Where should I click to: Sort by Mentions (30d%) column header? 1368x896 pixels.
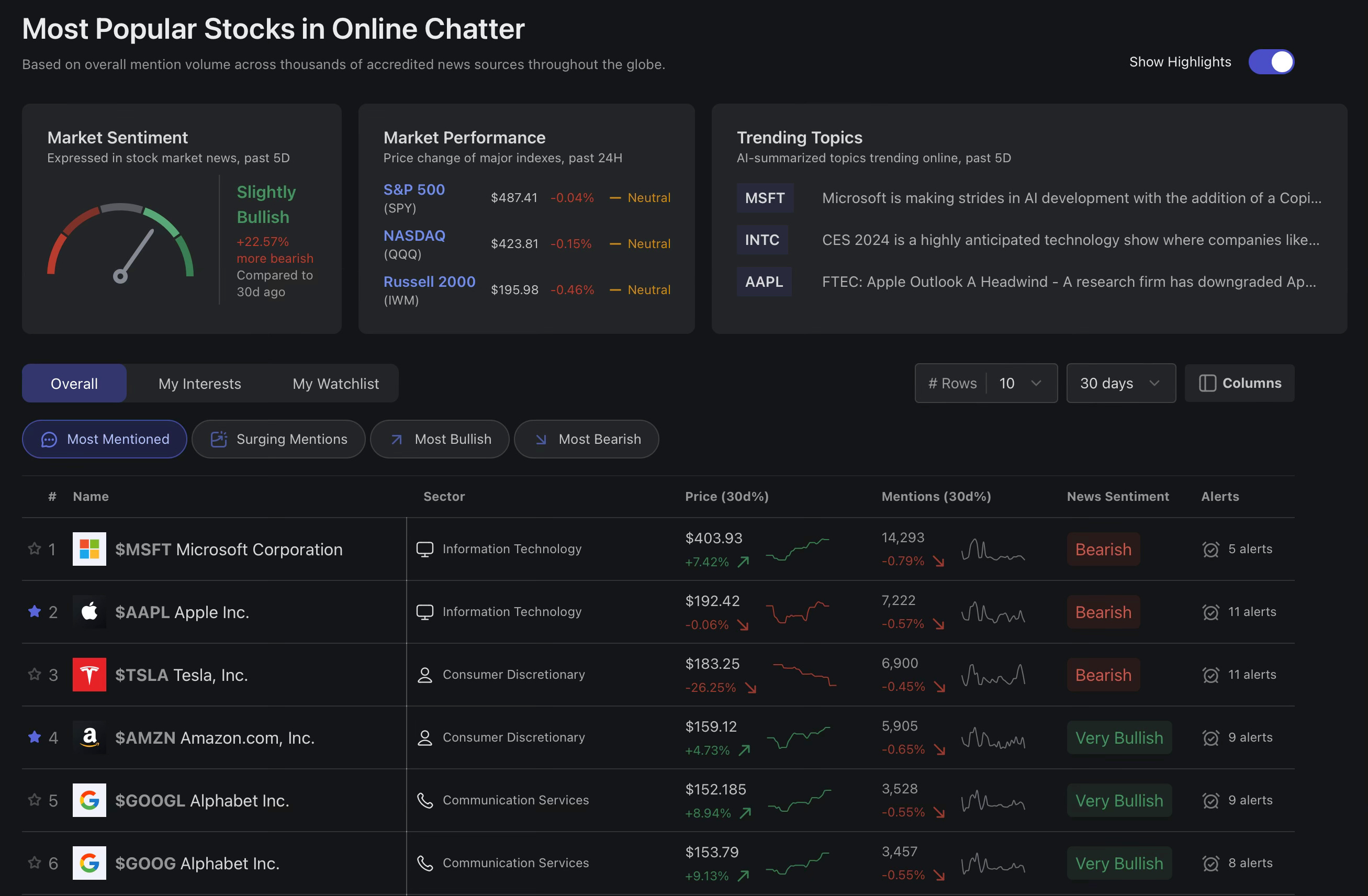coord(936,497)
